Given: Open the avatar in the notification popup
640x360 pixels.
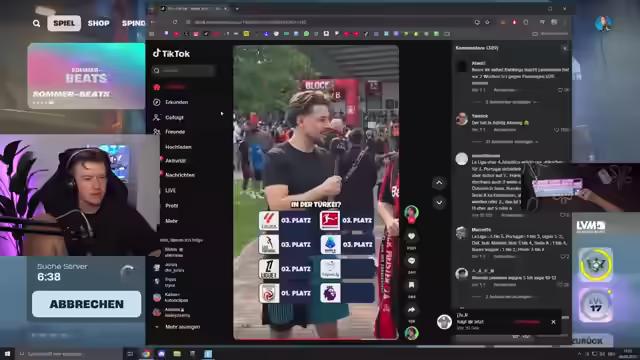Looking at the screenshot, I should coord(444,322).
